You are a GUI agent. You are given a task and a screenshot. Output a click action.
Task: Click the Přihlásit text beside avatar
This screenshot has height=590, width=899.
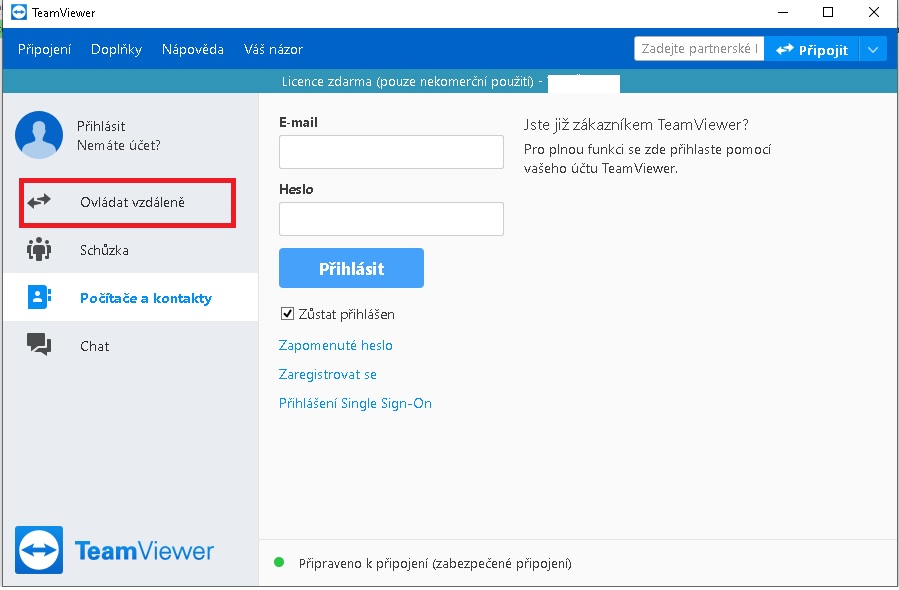pos(101,126)
